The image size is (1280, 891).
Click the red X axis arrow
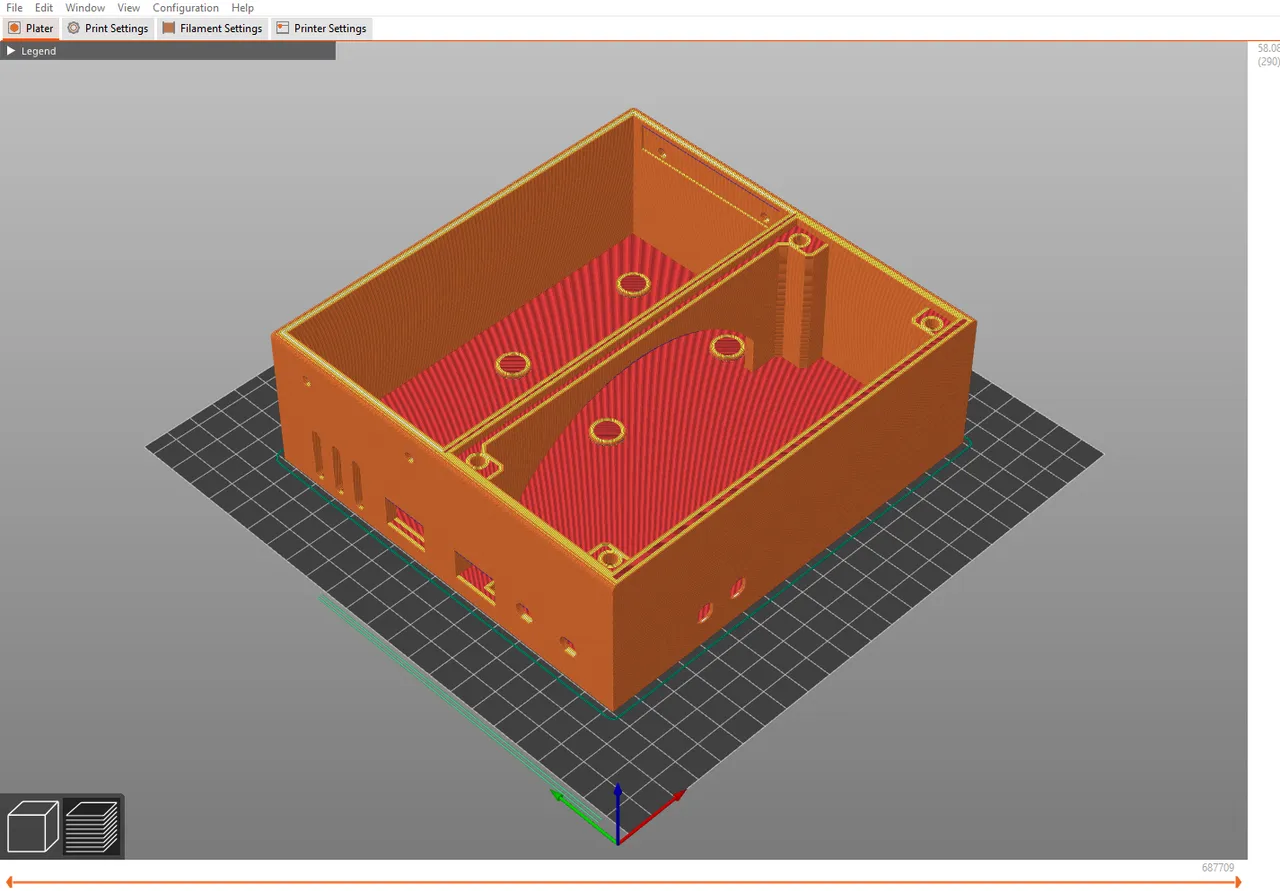(x=670, y=800)
